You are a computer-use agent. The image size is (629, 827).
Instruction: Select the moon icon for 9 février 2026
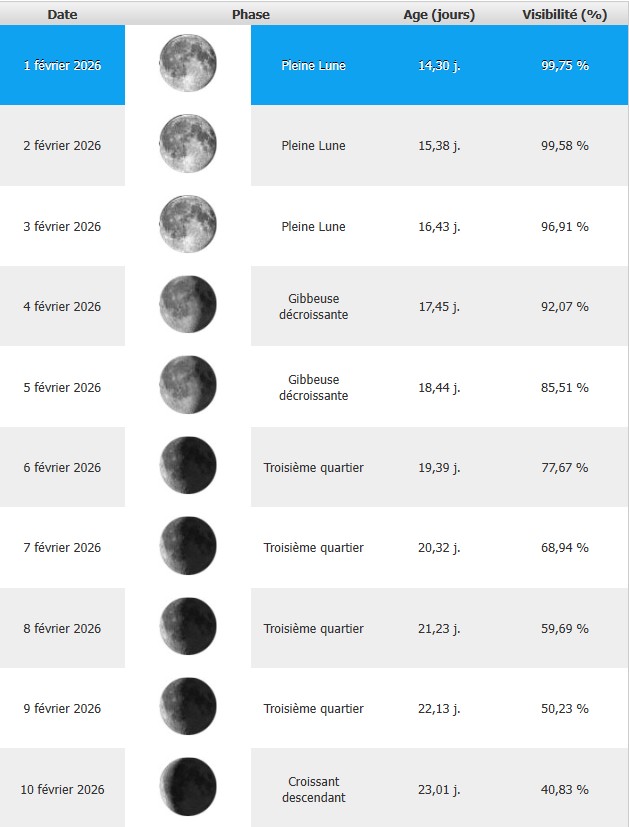tap(188, 707)
